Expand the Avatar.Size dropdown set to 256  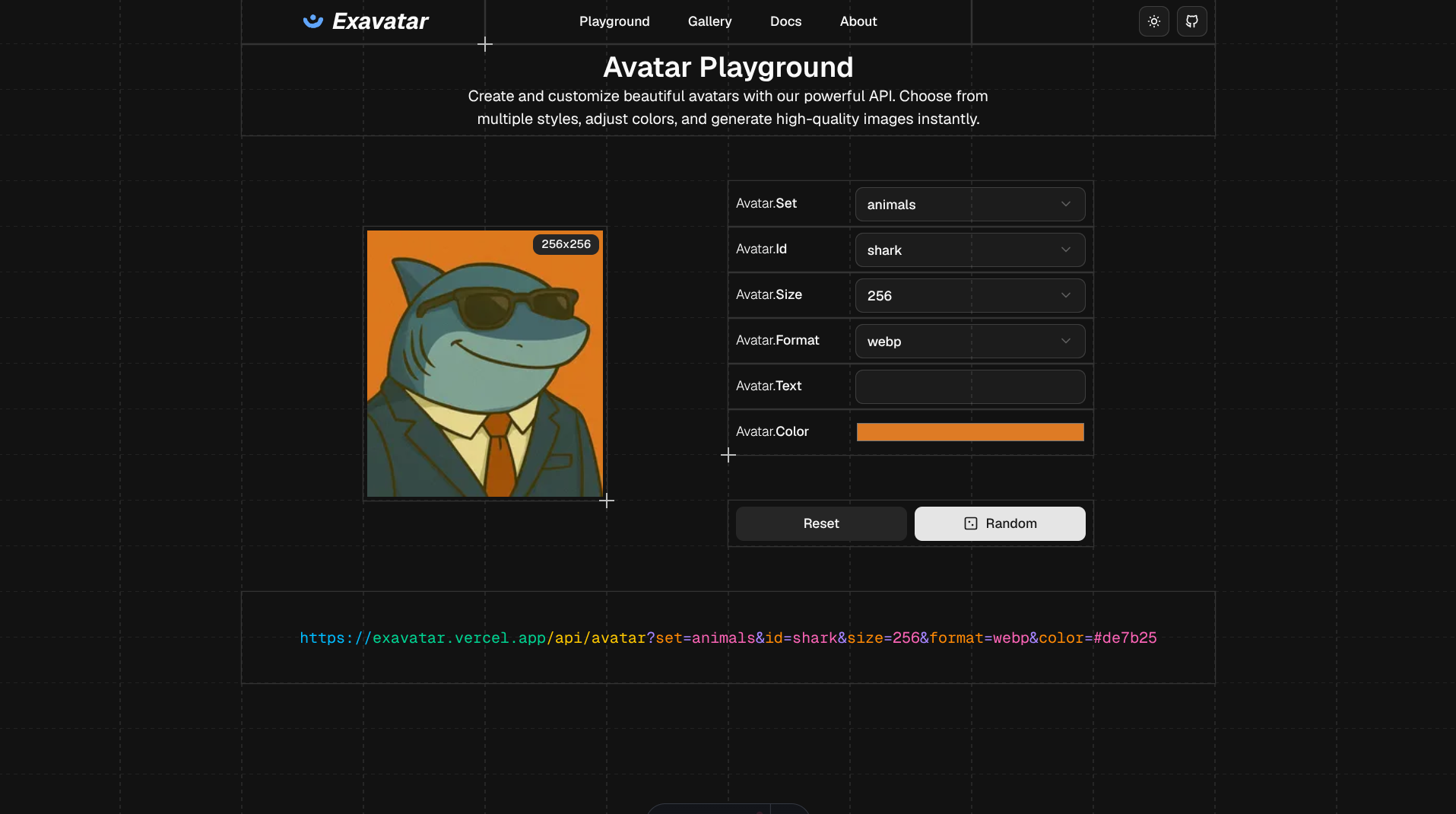[x=969, y=295]
